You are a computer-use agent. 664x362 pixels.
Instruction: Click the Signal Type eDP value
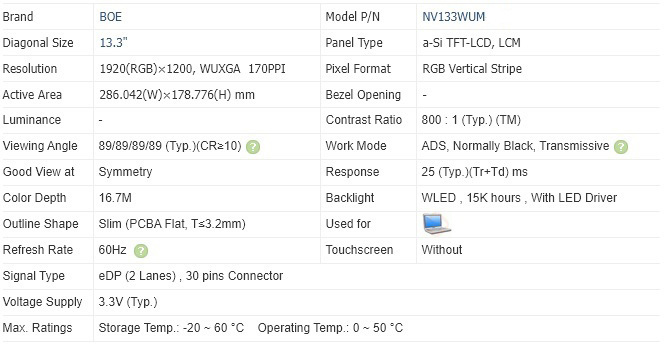(191, 276)
